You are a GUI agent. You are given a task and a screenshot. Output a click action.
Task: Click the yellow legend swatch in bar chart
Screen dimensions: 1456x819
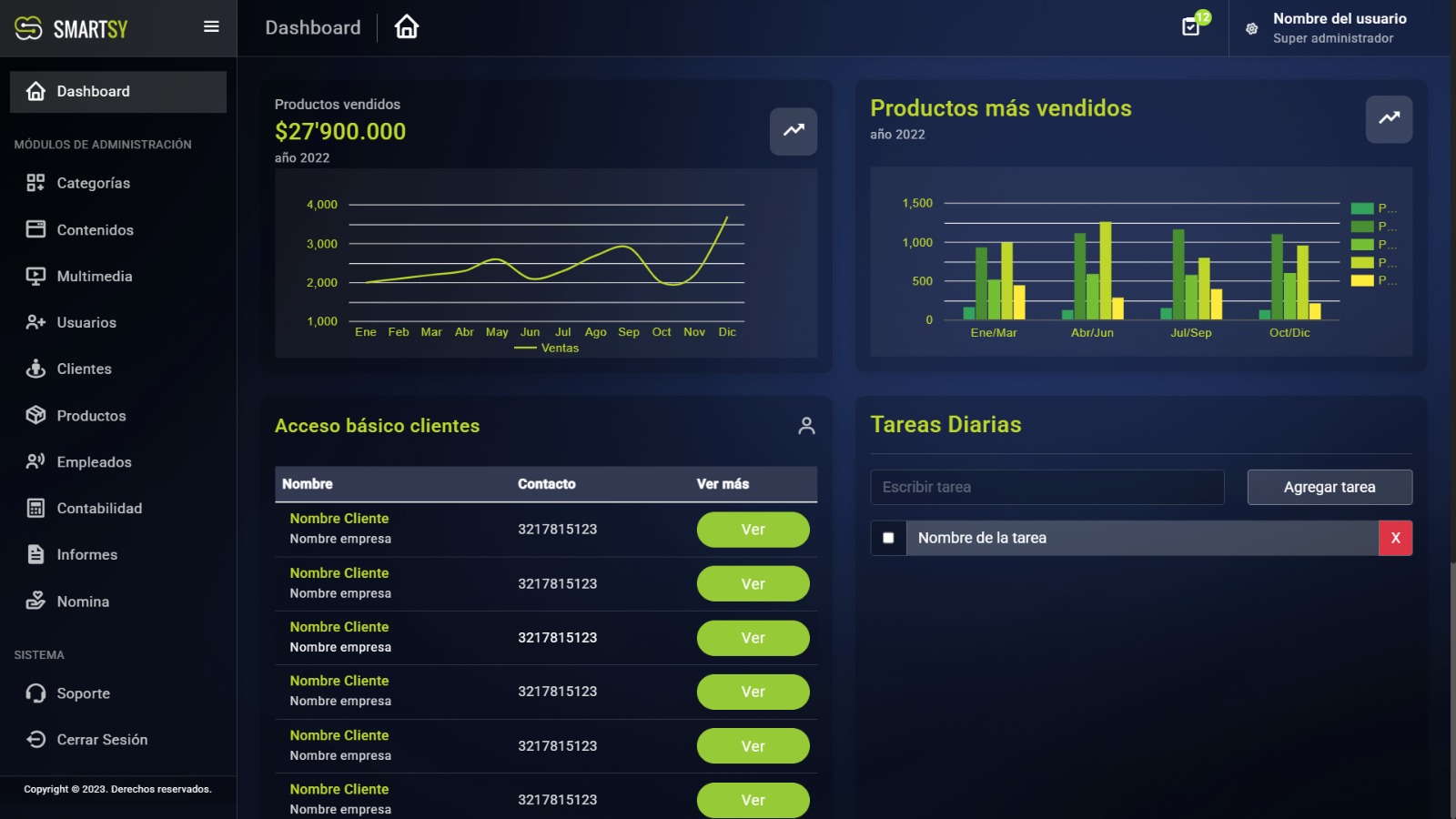(1362, 280)
